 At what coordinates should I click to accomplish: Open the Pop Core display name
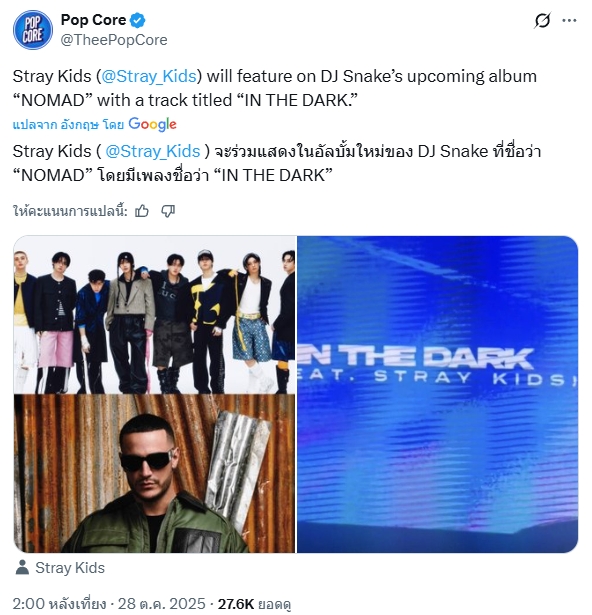93,20
